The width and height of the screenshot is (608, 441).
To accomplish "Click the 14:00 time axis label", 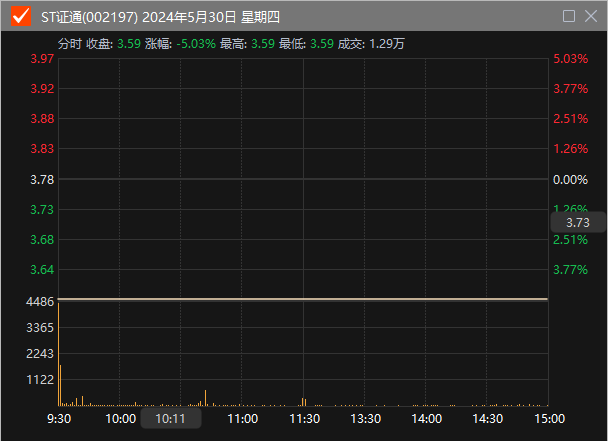I will (x=427, y=419).
